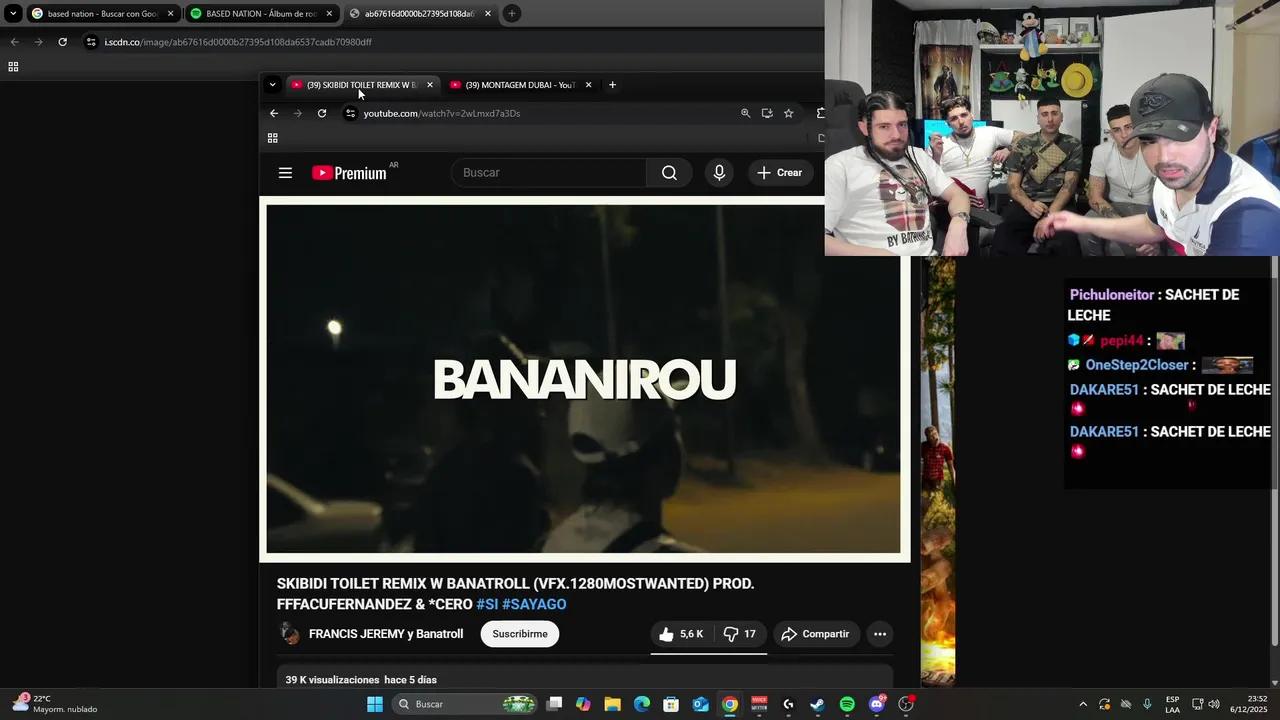This screenshot has height=720, width=1280.
Task: Close the MONTAGEM DUBAI tab
Action: coord(588,85)
